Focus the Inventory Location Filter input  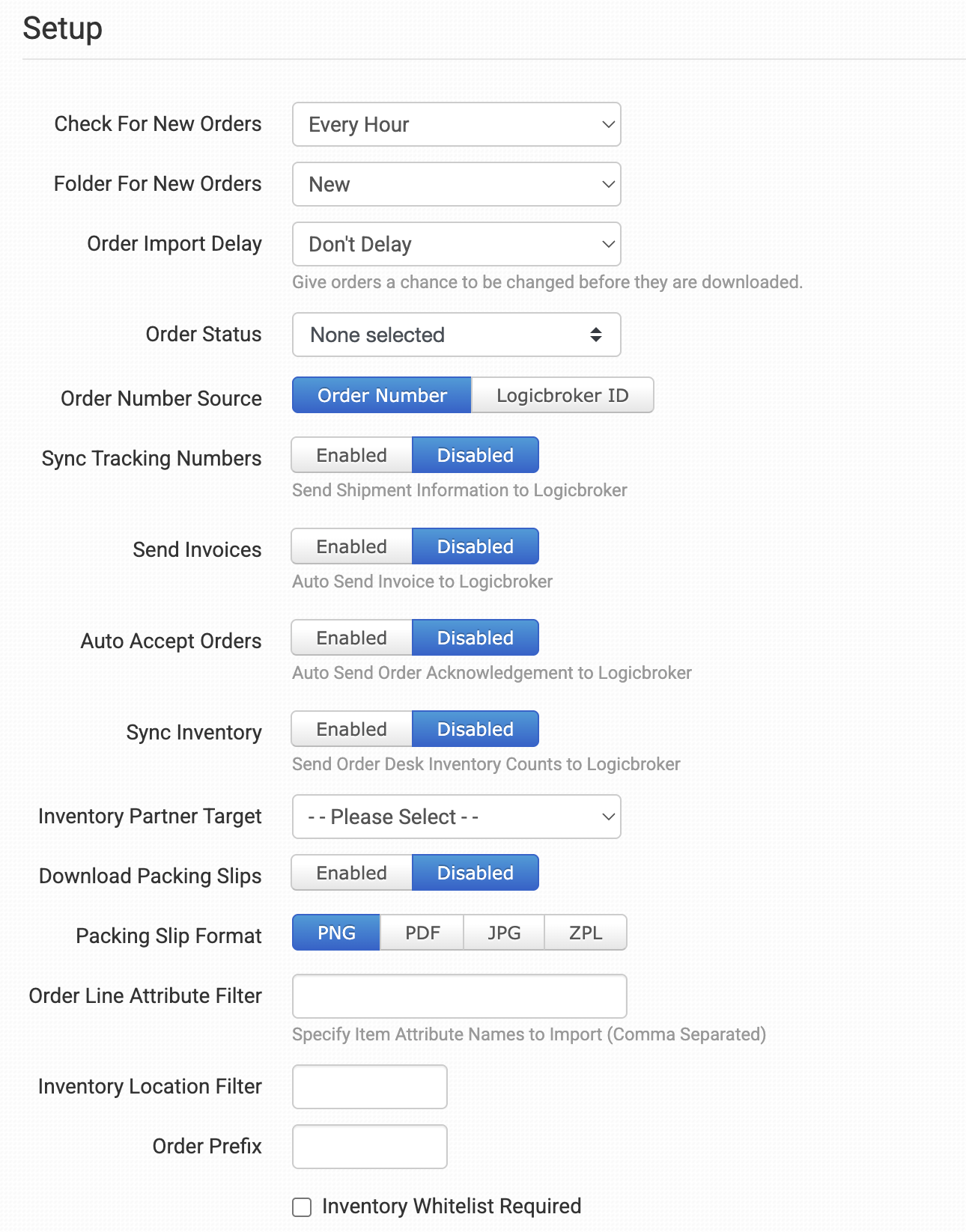point(370,1087)
